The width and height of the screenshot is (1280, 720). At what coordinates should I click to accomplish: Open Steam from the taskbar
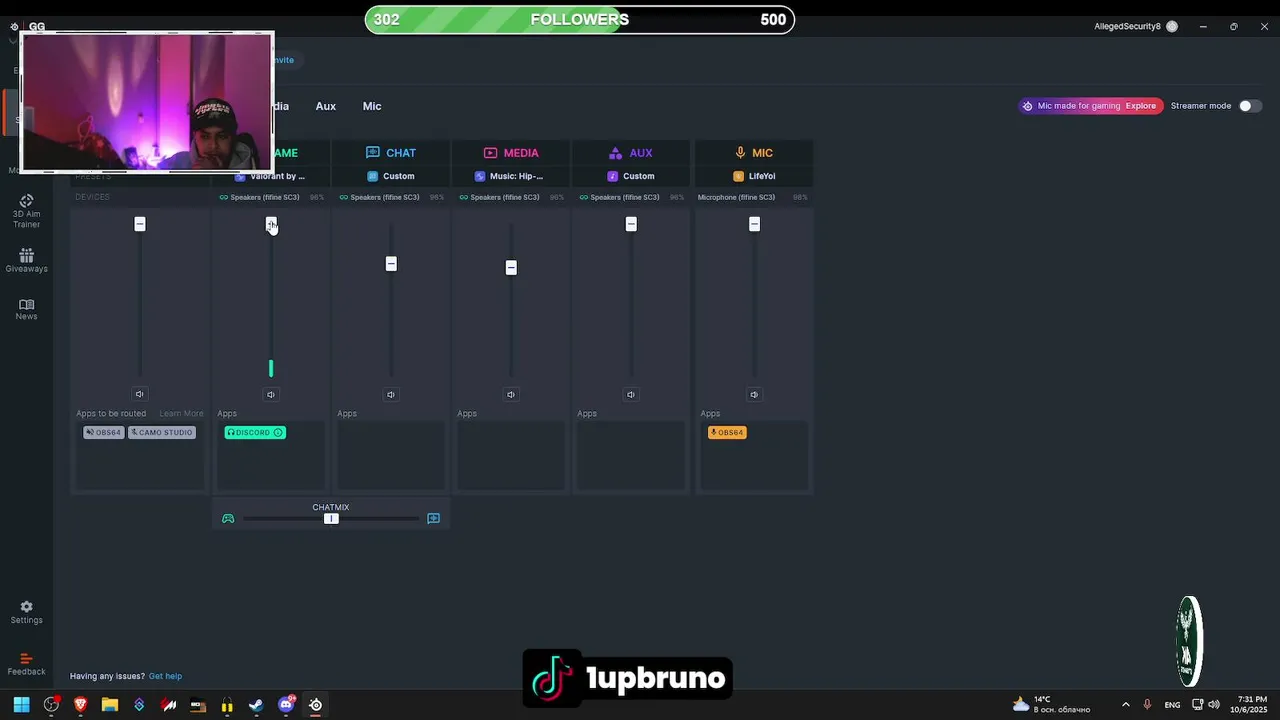pos(256,705)
